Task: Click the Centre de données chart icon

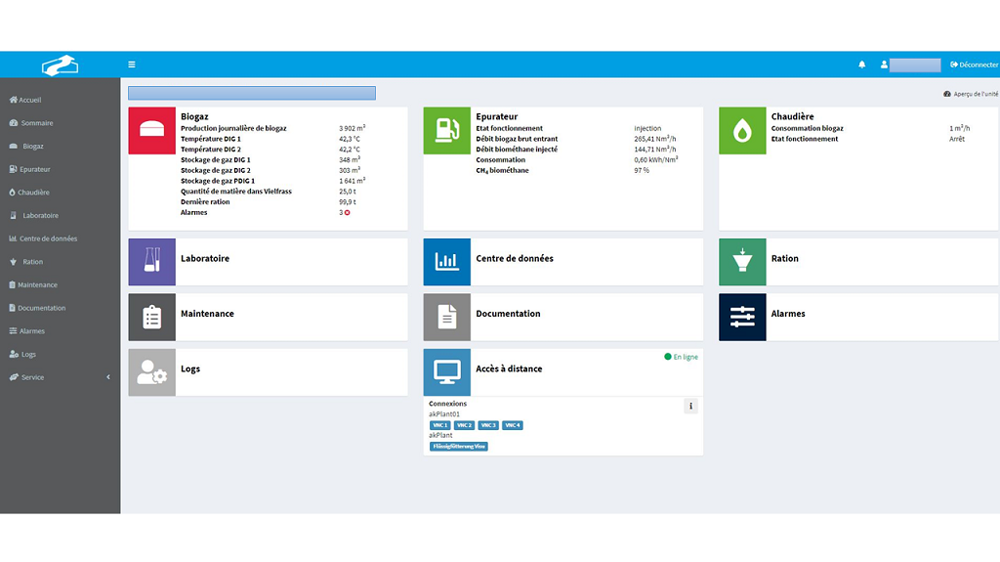Action: [447, 262]
